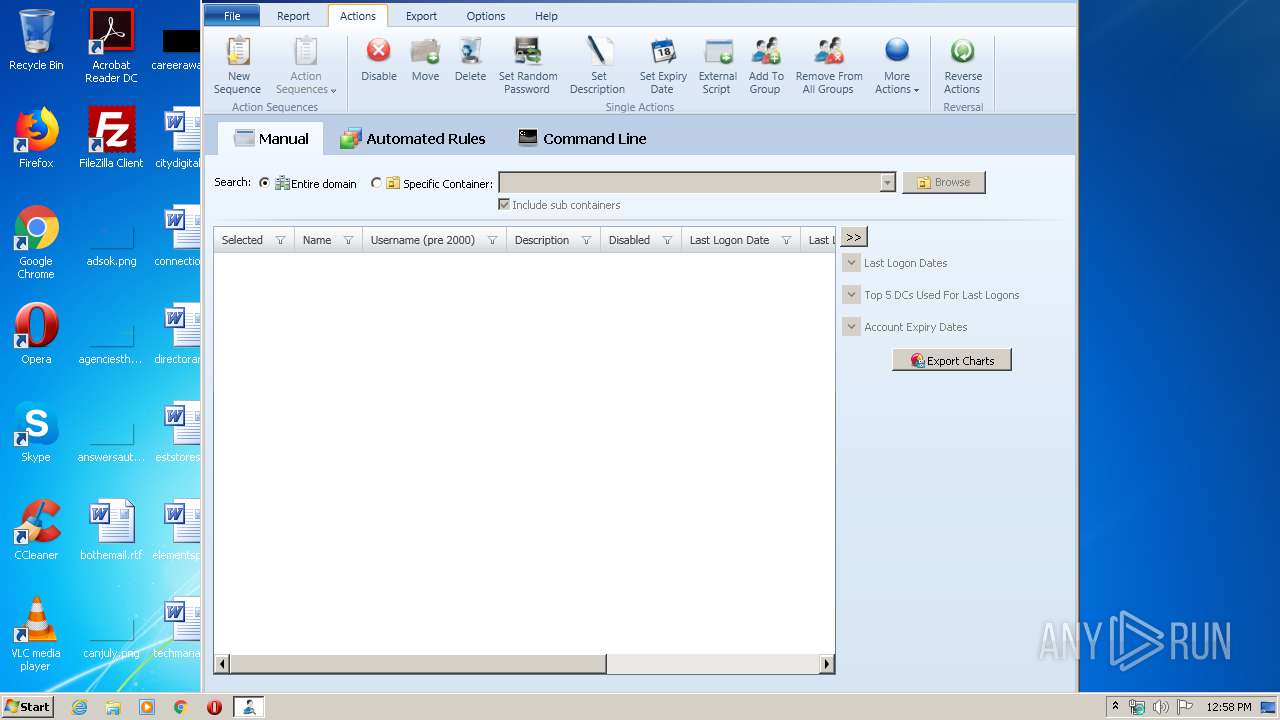The image size is (1280, 720).
Task: Click the Export Charts button
Action: pyautogui.click(x=952, y=360)
